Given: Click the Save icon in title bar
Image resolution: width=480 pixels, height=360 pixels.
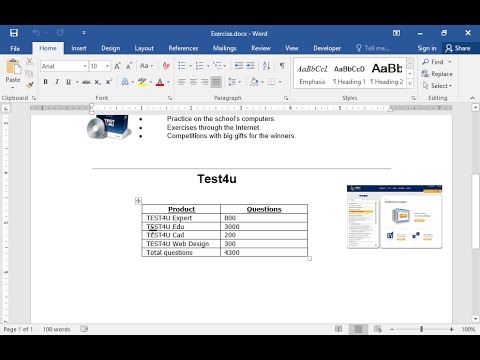Looking at the screenshot, I should click(14, 33).
